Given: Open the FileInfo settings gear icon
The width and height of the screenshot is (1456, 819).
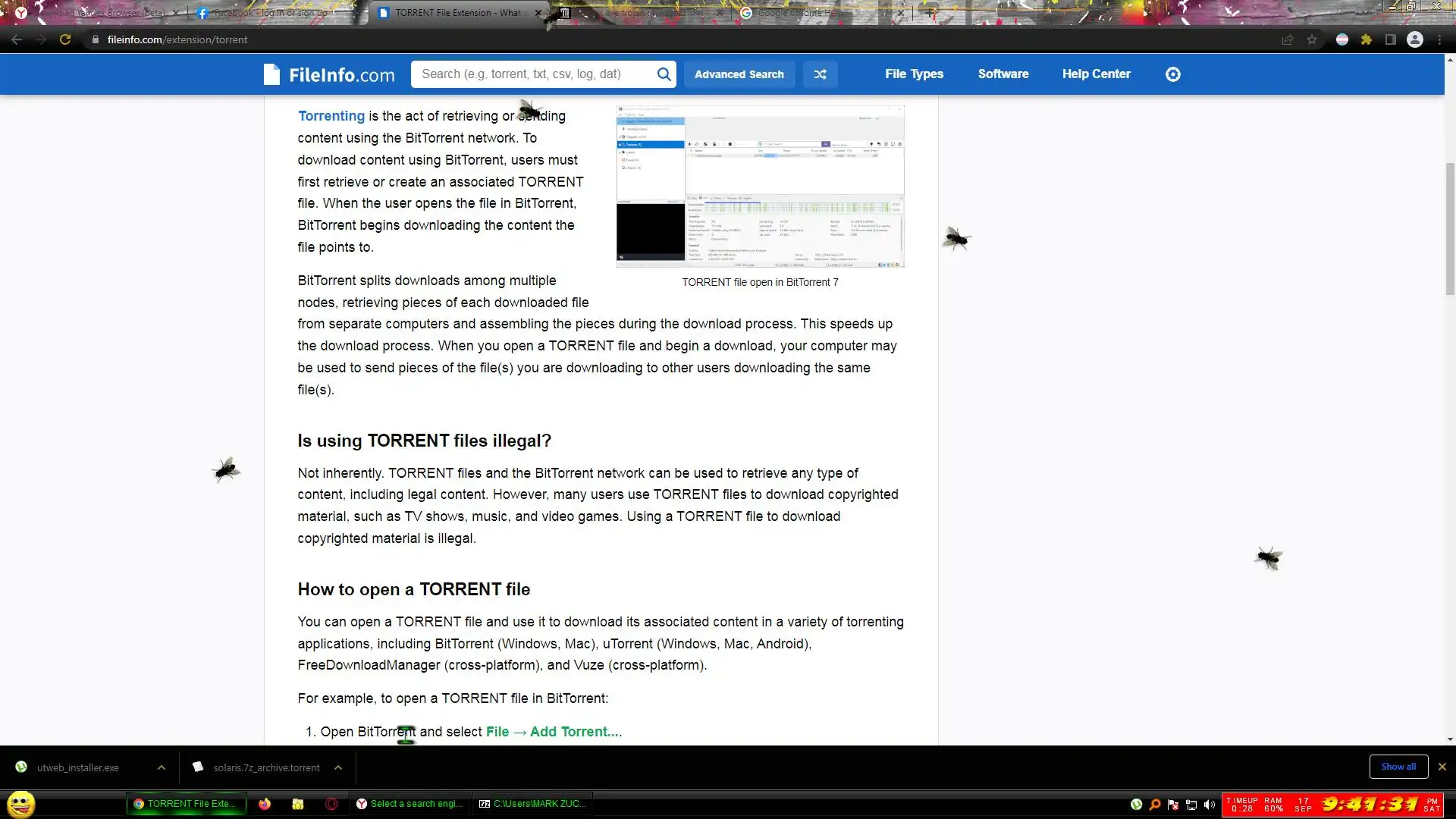Looking at the screenshot, I should (1172, 74).
